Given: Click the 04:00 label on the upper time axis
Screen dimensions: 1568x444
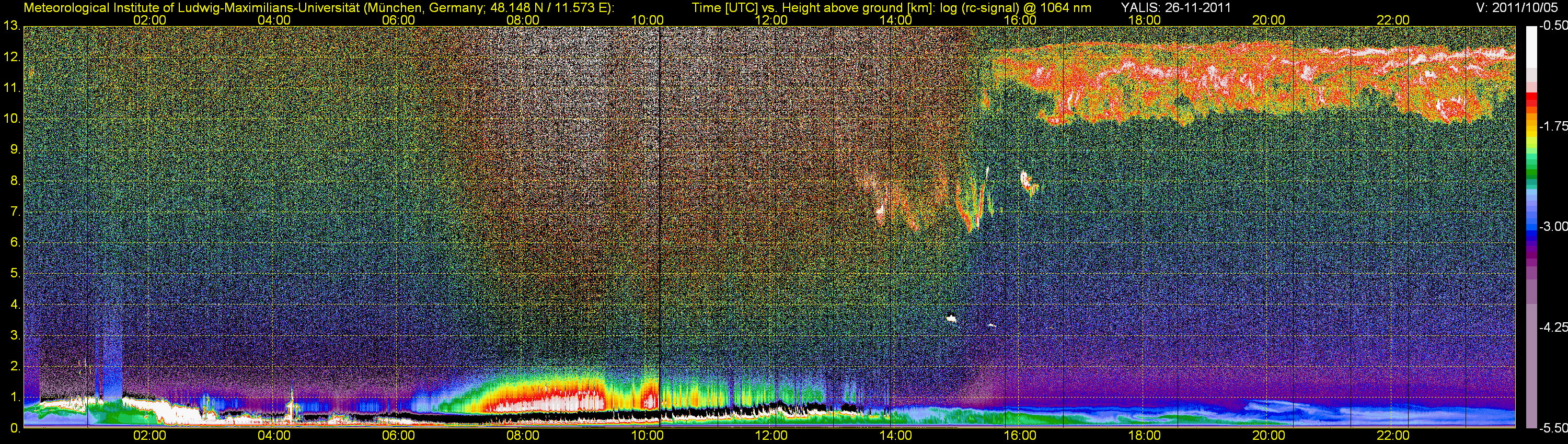Looking at the screenshot, I should 274,20.
